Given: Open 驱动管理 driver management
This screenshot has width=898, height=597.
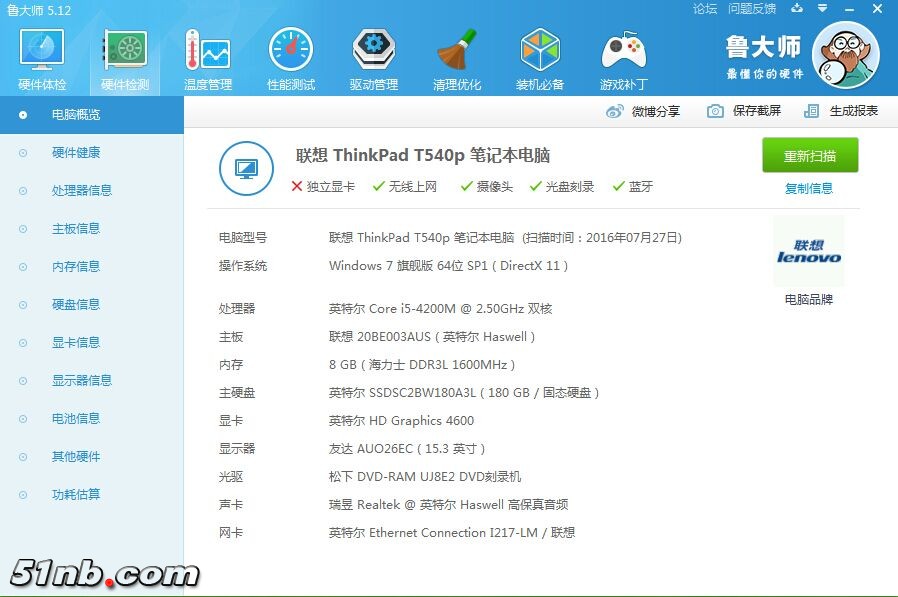Looking at the screenshot, I should click(374, 55).
